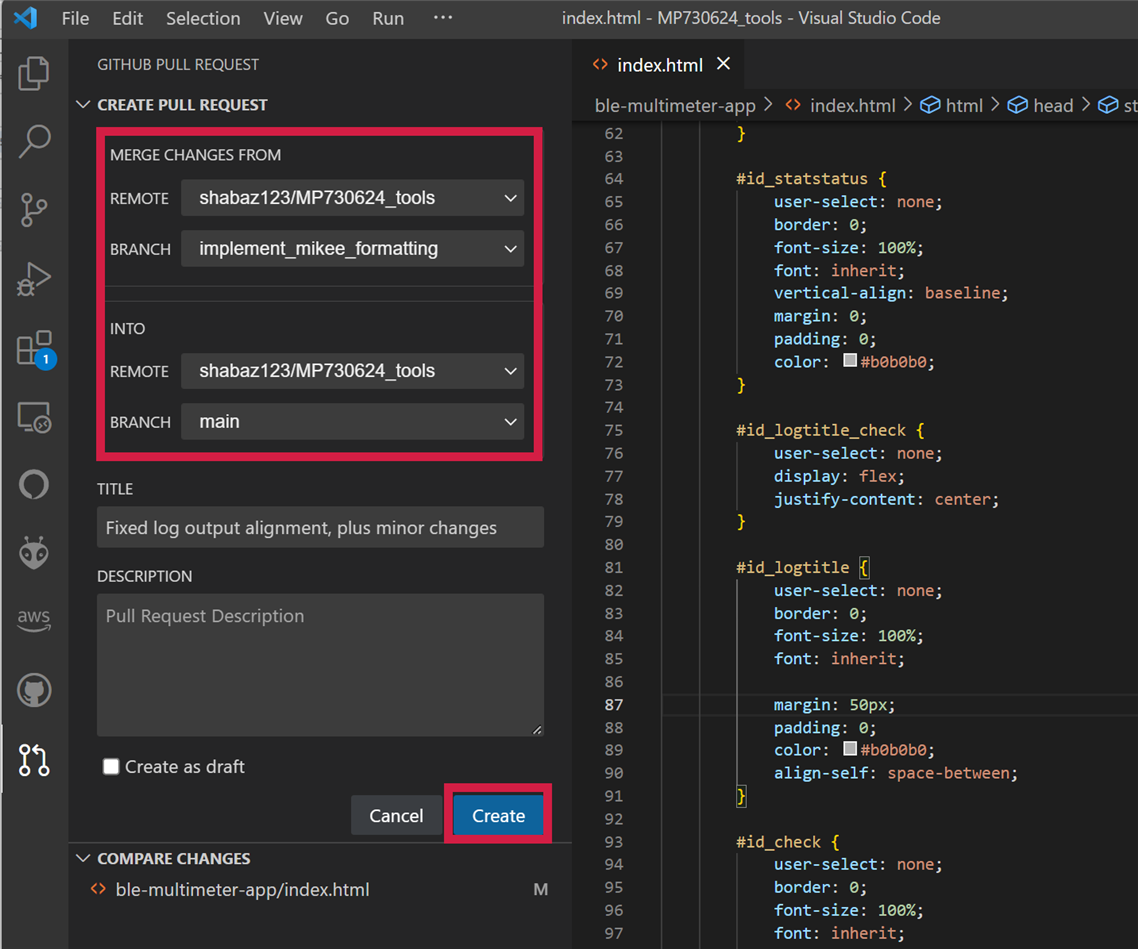The height and width of the screenshot is (949, 1138).
Task: Open the Search view icon
Action: tap(33, 141)
